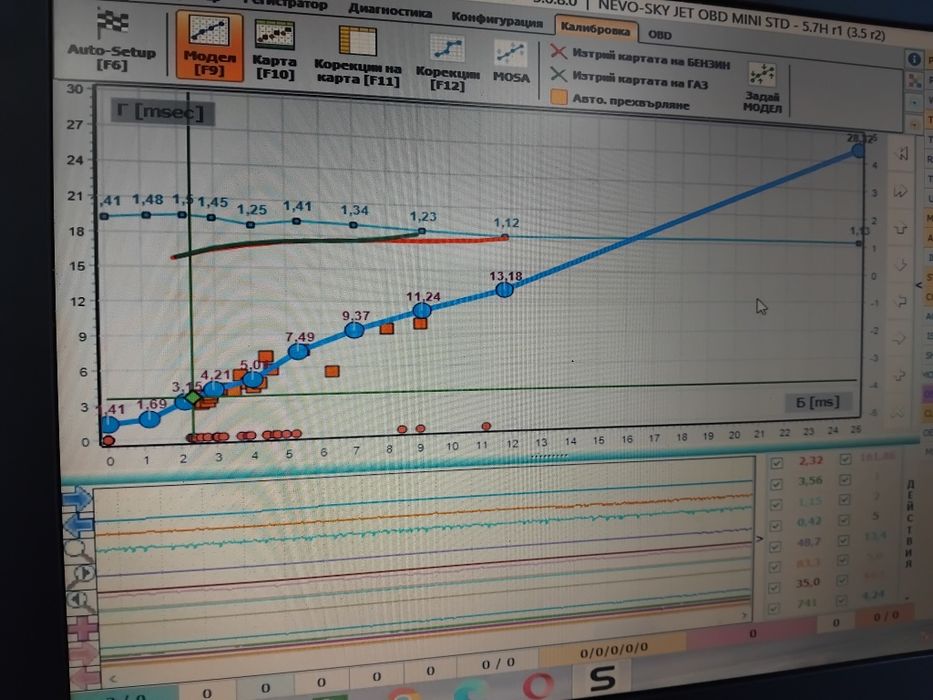The image size is (933, 700).
Task: Open Auto-Setup [F6] with the checkered flag
Action: pyautogui.click(x=111, y=40)
